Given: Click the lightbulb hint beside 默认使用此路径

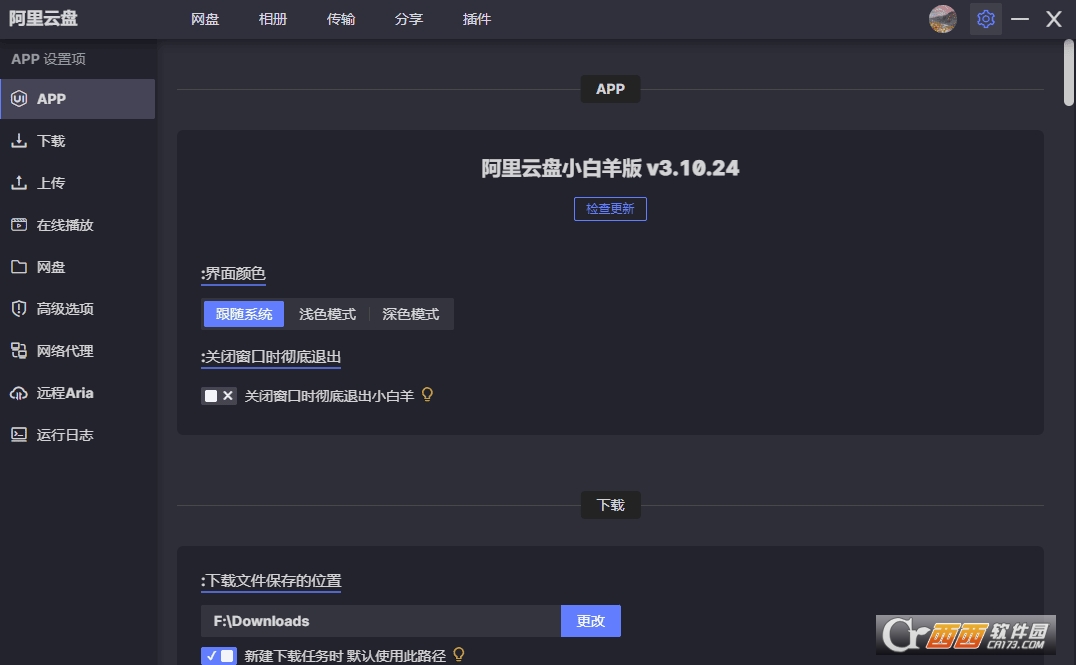Looking at the screenshot, I should (459, 655).
